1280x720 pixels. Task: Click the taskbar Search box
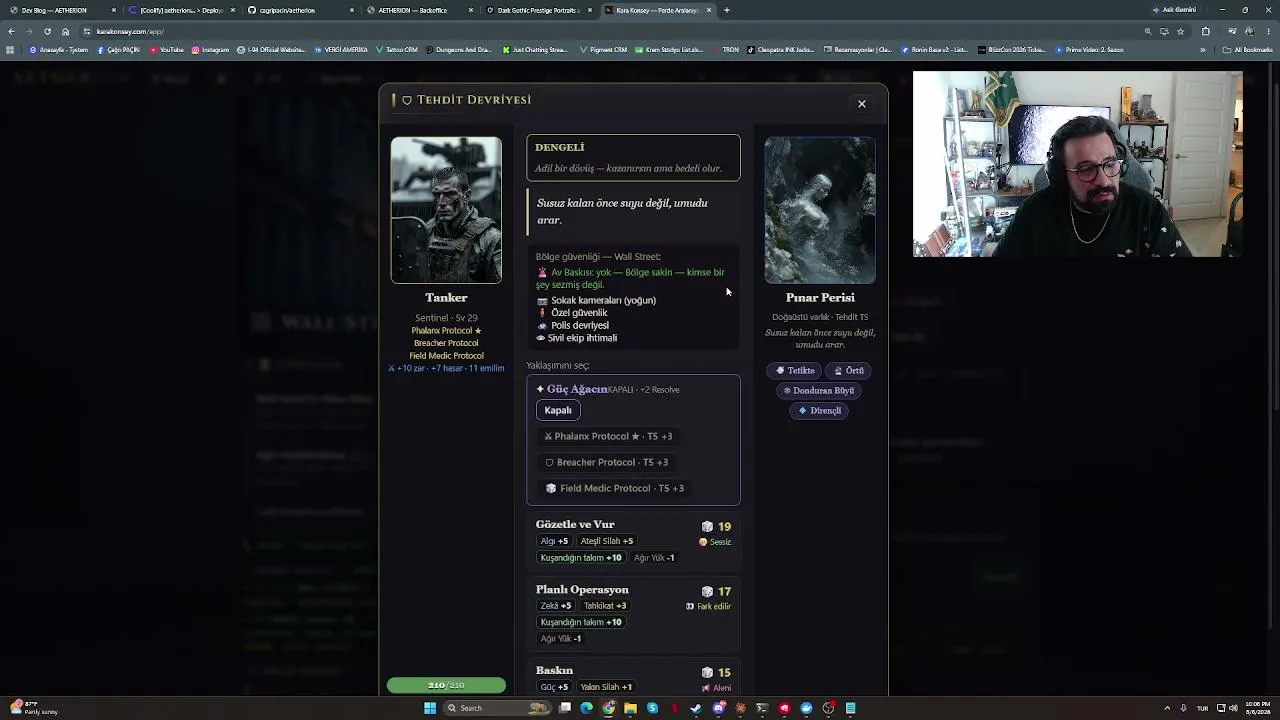coord(497,708)
